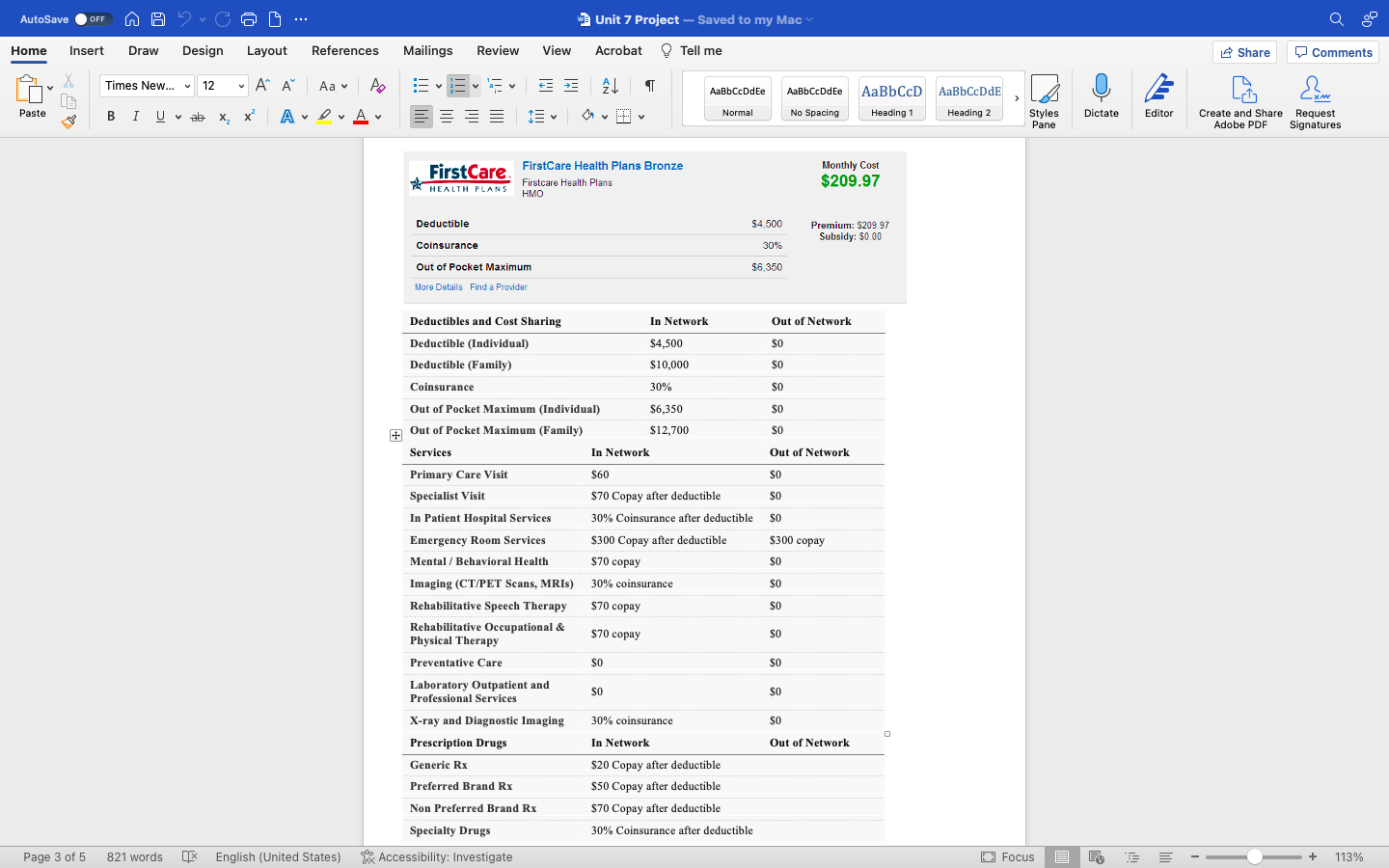Open the Borders dropdown

point(641,117)
